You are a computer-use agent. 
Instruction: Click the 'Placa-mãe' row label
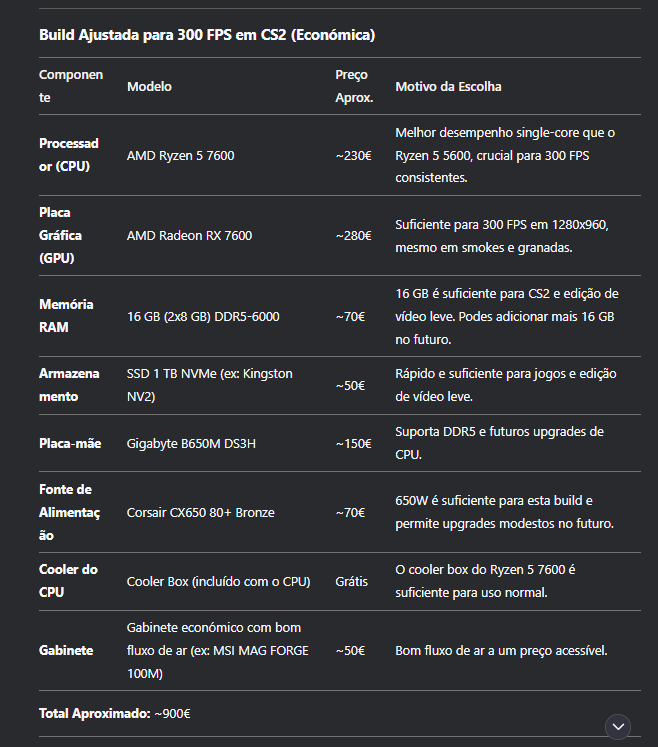[x=70, y=444]
